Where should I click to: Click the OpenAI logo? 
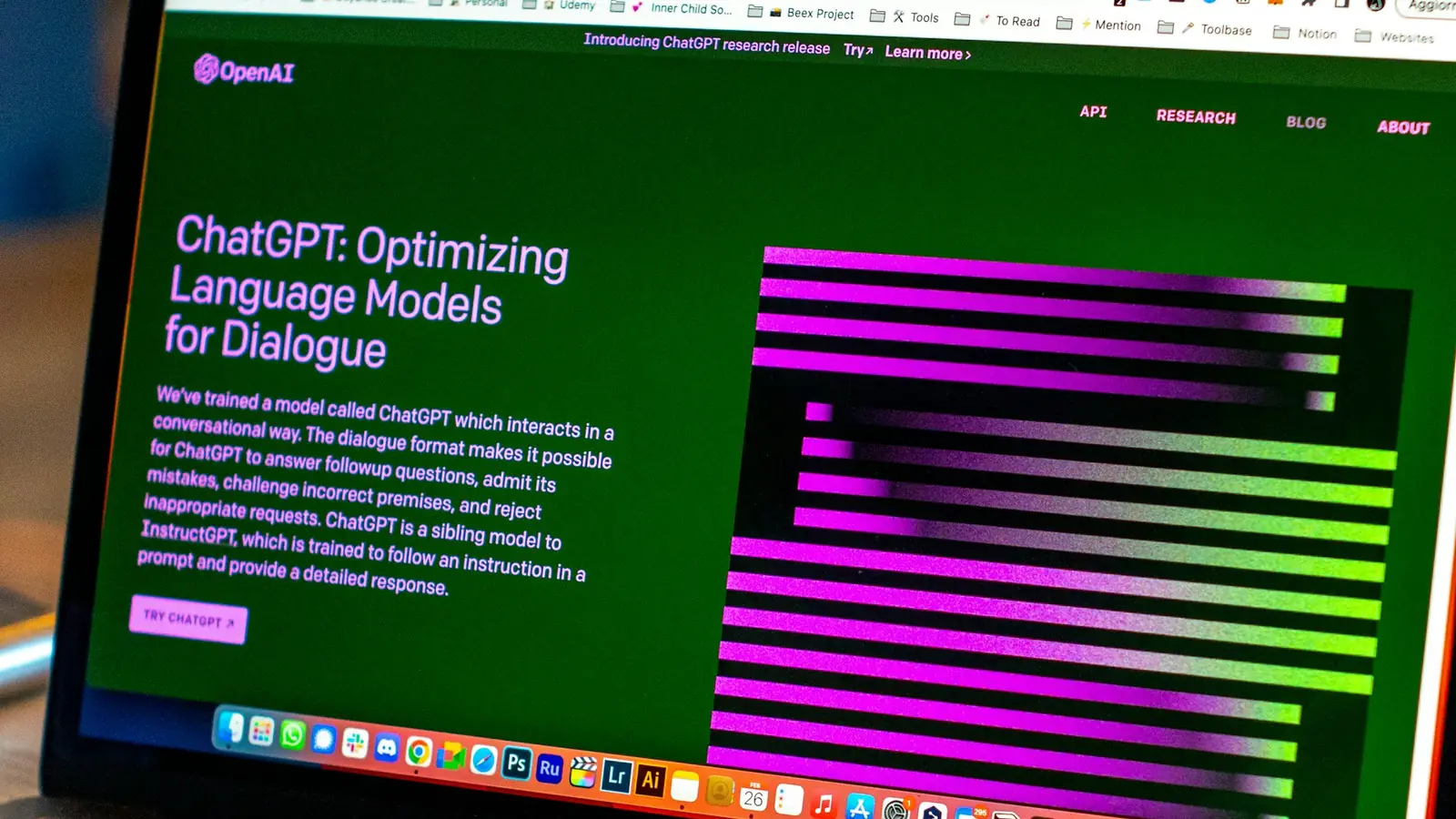tap(244, 70)
